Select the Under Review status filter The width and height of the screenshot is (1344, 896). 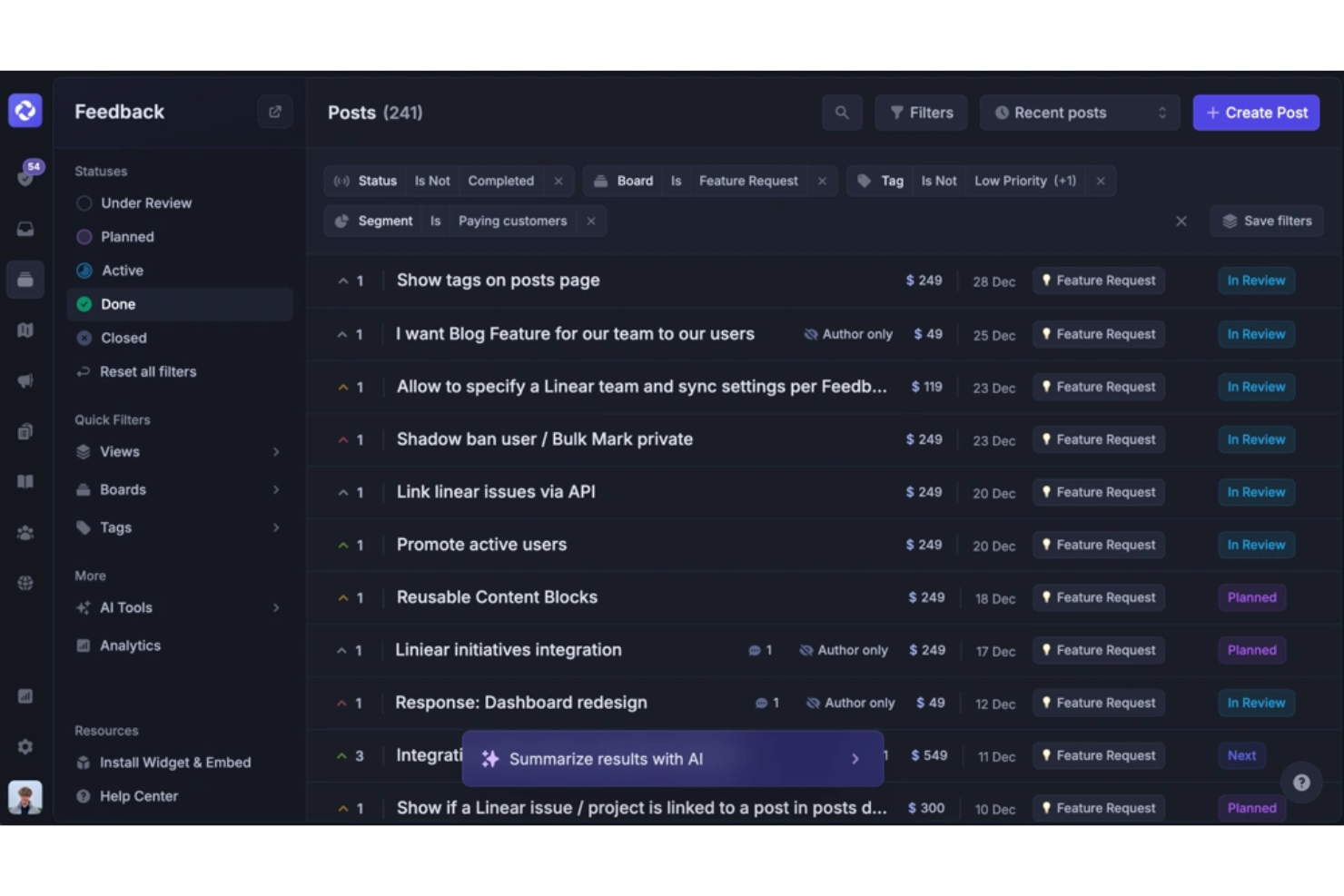180,203
